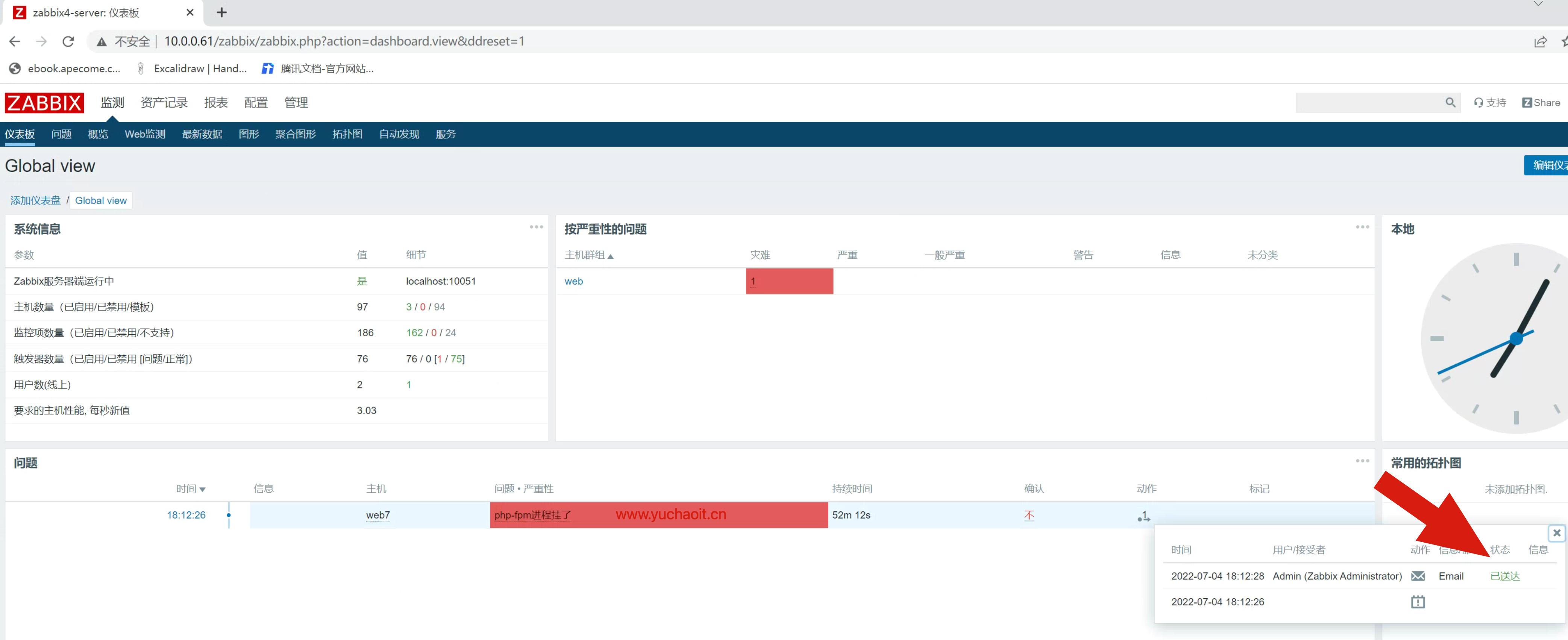Click the ZABBIX logo

click(44, 102)
